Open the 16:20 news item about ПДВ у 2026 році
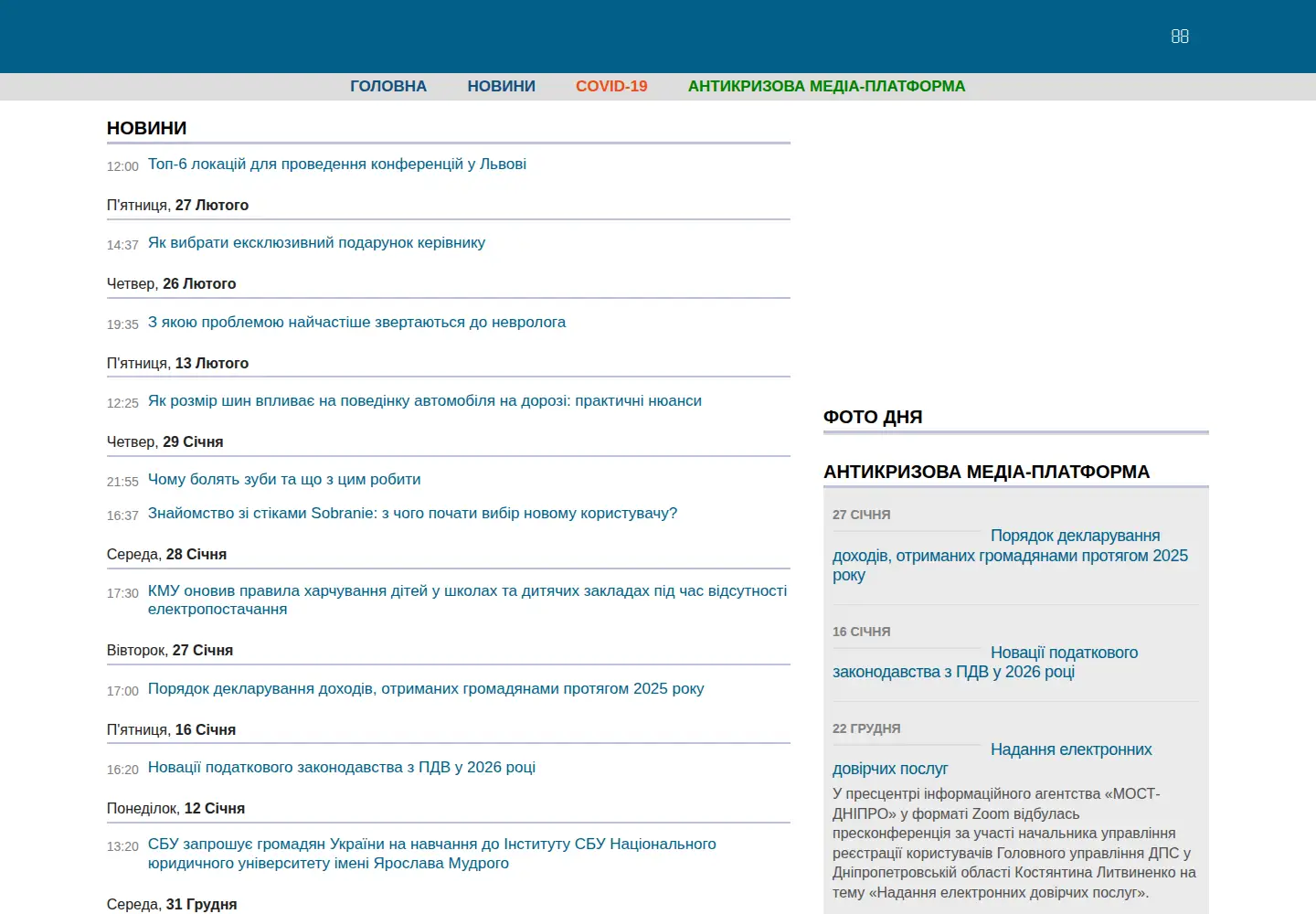Viewport: 1316px width, 914px height. (342, 768)
